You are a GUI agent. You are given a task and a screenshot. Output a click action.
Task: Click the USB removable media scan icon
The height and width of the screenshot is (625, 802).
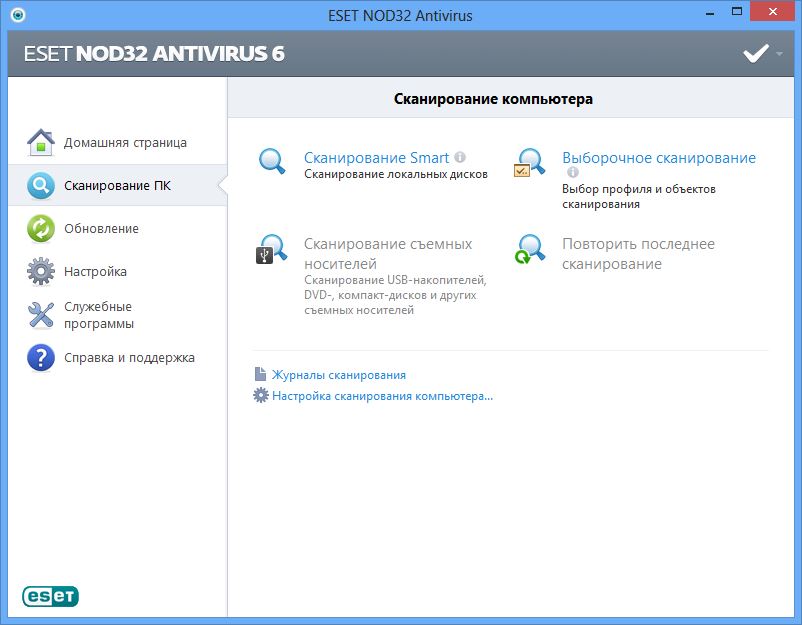click(272, 249)
